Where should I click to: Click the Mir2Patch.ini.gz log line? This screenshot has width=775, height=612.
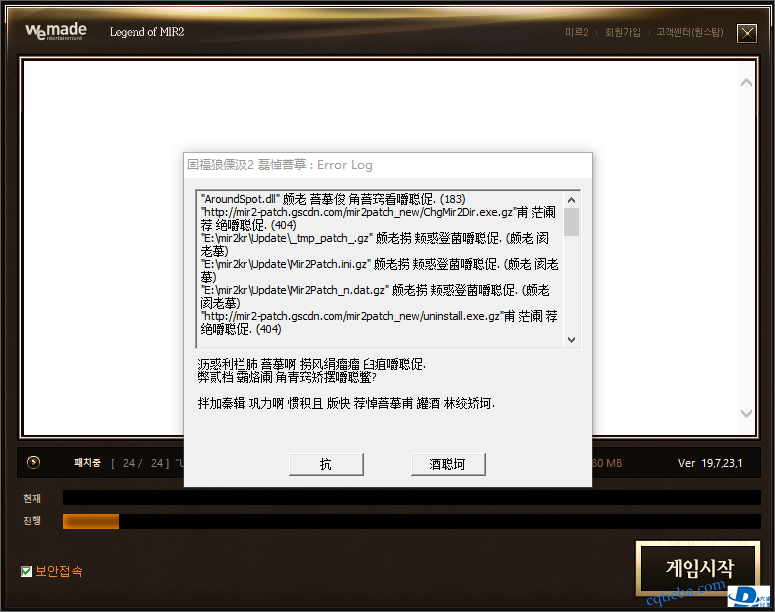(x=379, y=270)
